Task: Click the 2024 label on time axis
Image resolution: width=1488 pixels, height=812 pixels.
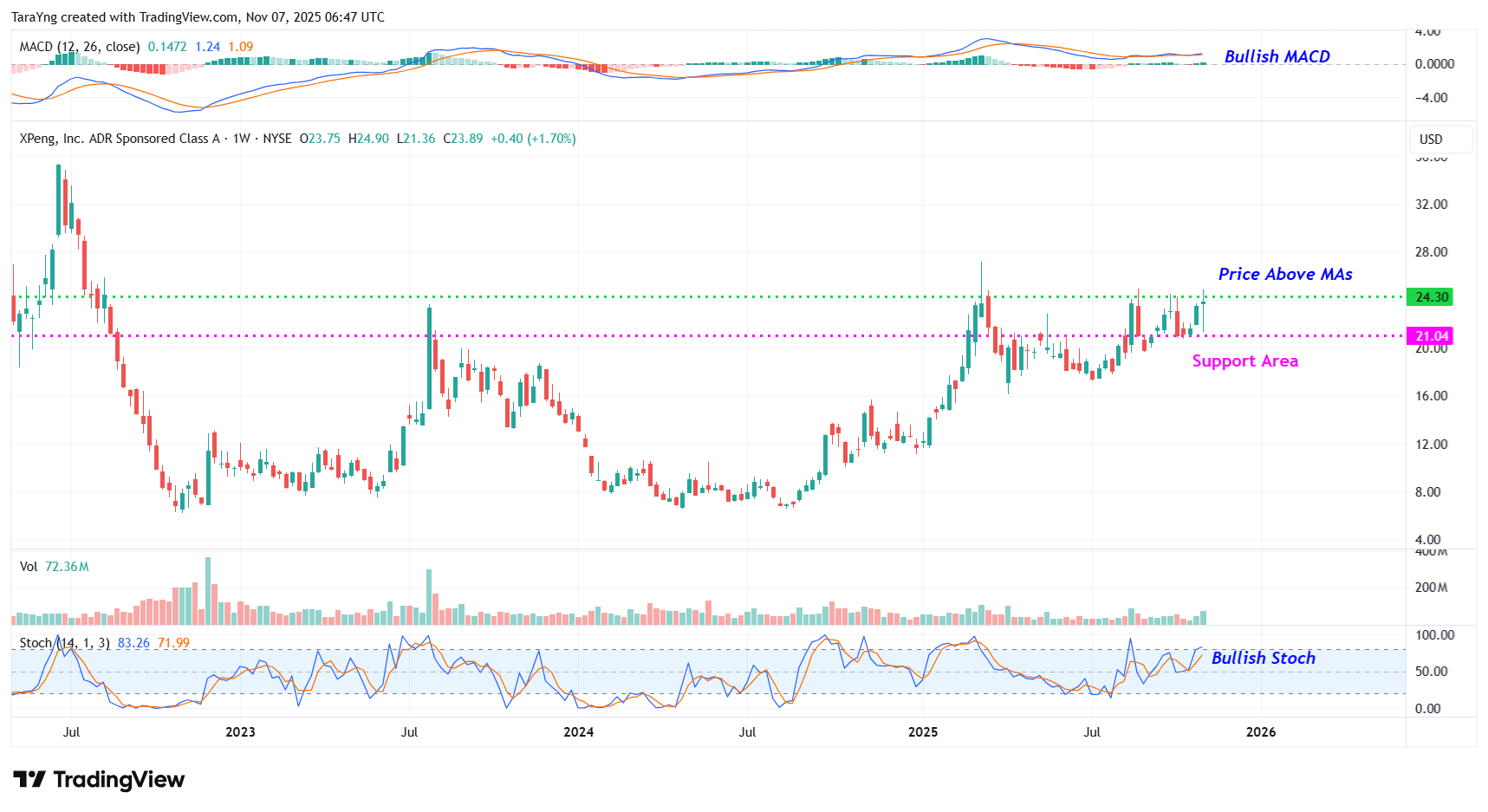Action: coord(578,732)
